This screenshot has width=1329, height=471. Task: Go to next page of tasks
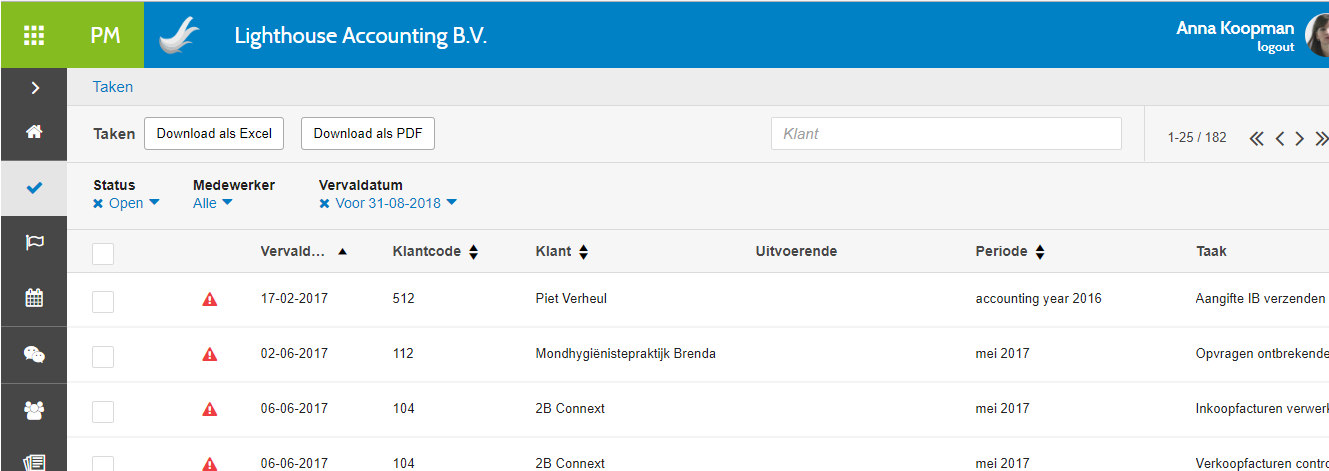[1299, 138]
